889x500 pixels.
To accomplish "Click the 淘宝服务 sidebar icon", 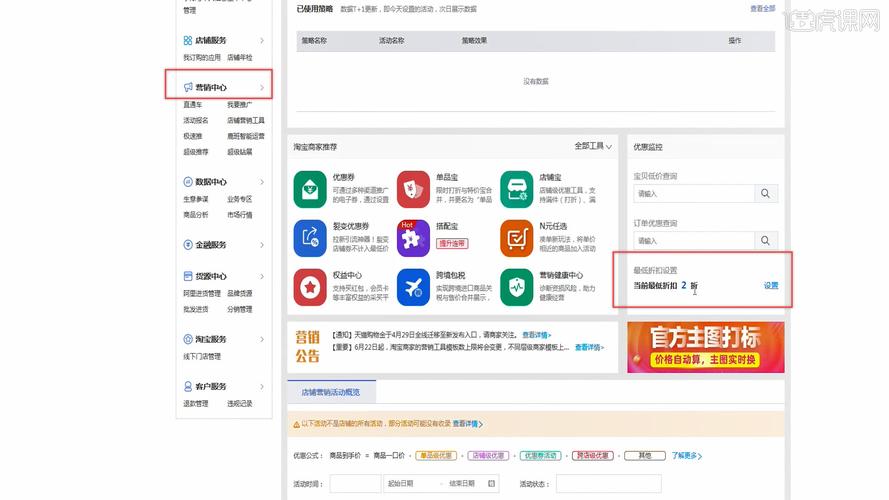I will point(188,339).
